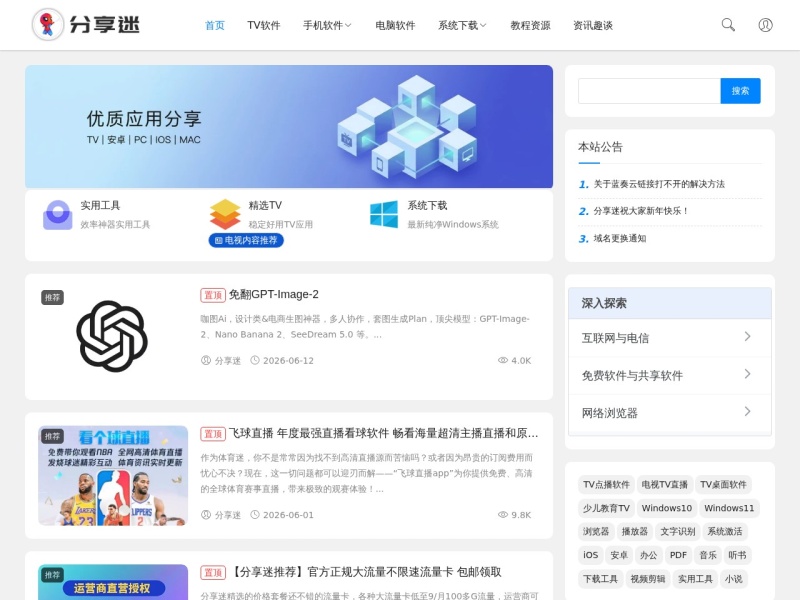Select the iOS tag

coord(590,555)
